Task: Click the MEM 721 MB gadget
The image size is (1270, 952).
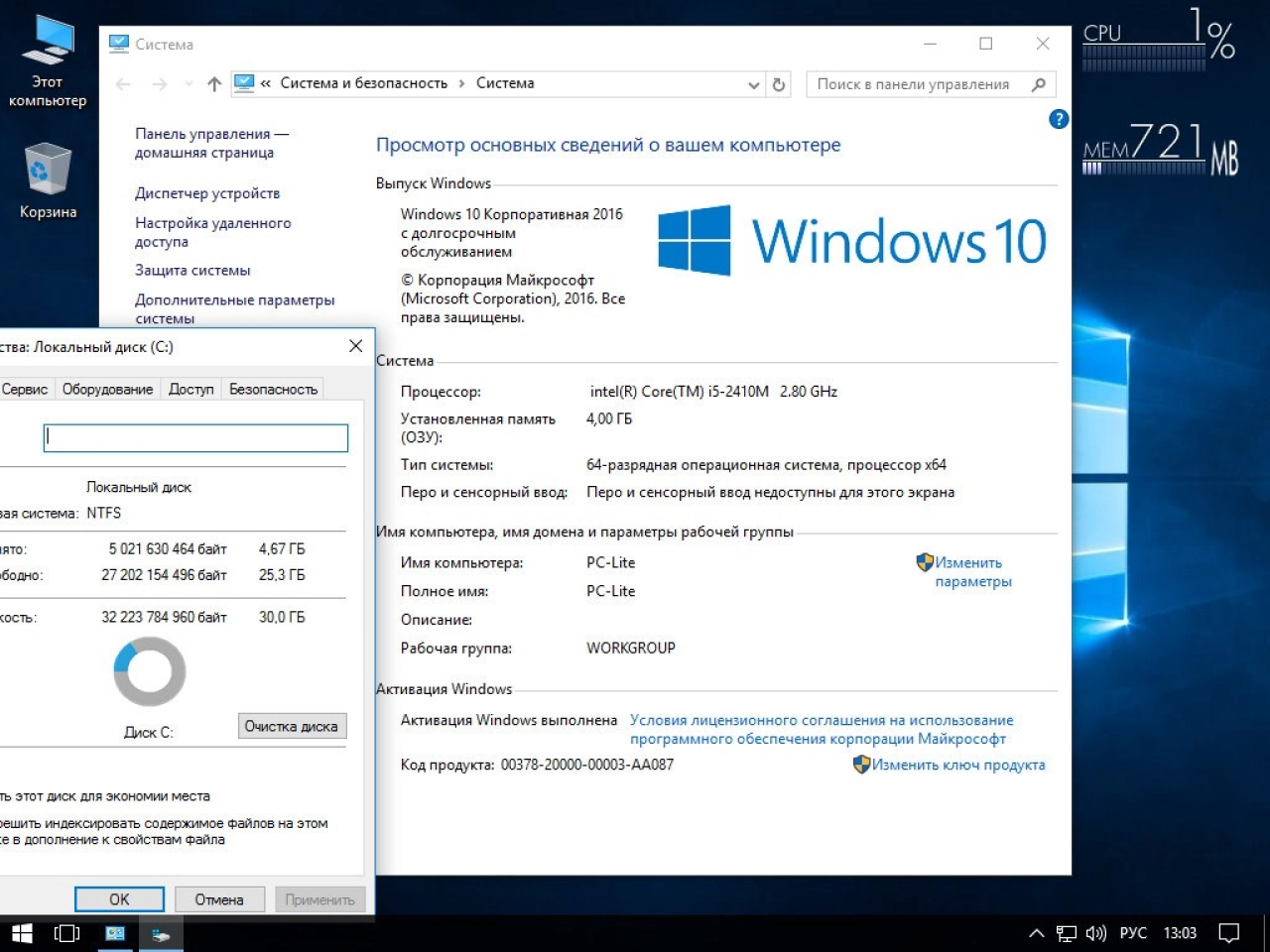Action: click(1160, 149)
